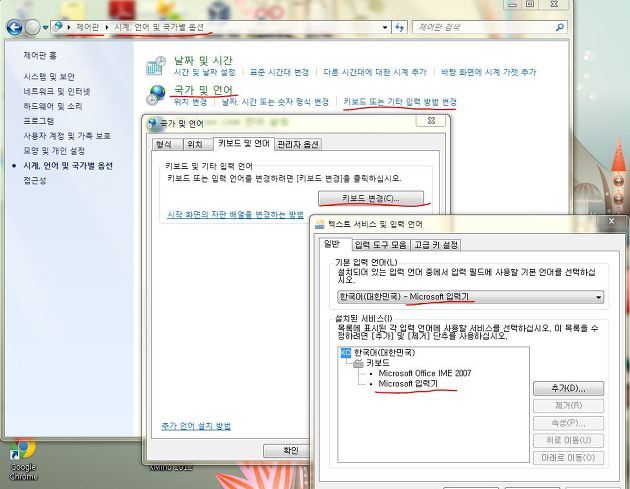Viewport: 630px width, 489px height.
Task: Close the 텍스트 서비스 및 입력 언어 dialog
Action: 612,221
